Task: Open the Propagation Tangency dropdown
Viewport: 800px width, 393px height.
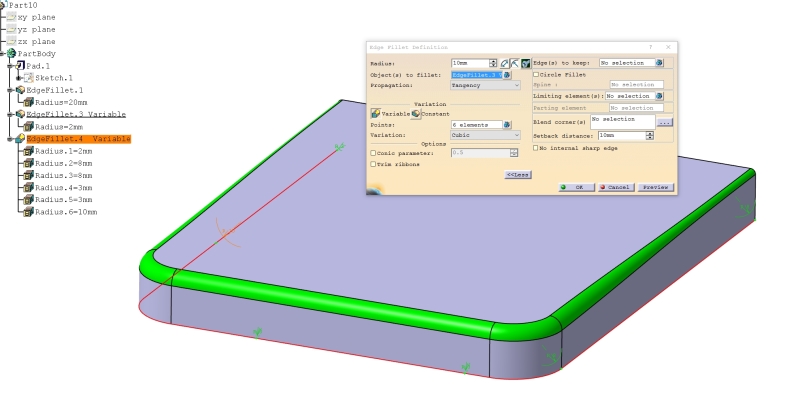Action: (x=485, y=85)
